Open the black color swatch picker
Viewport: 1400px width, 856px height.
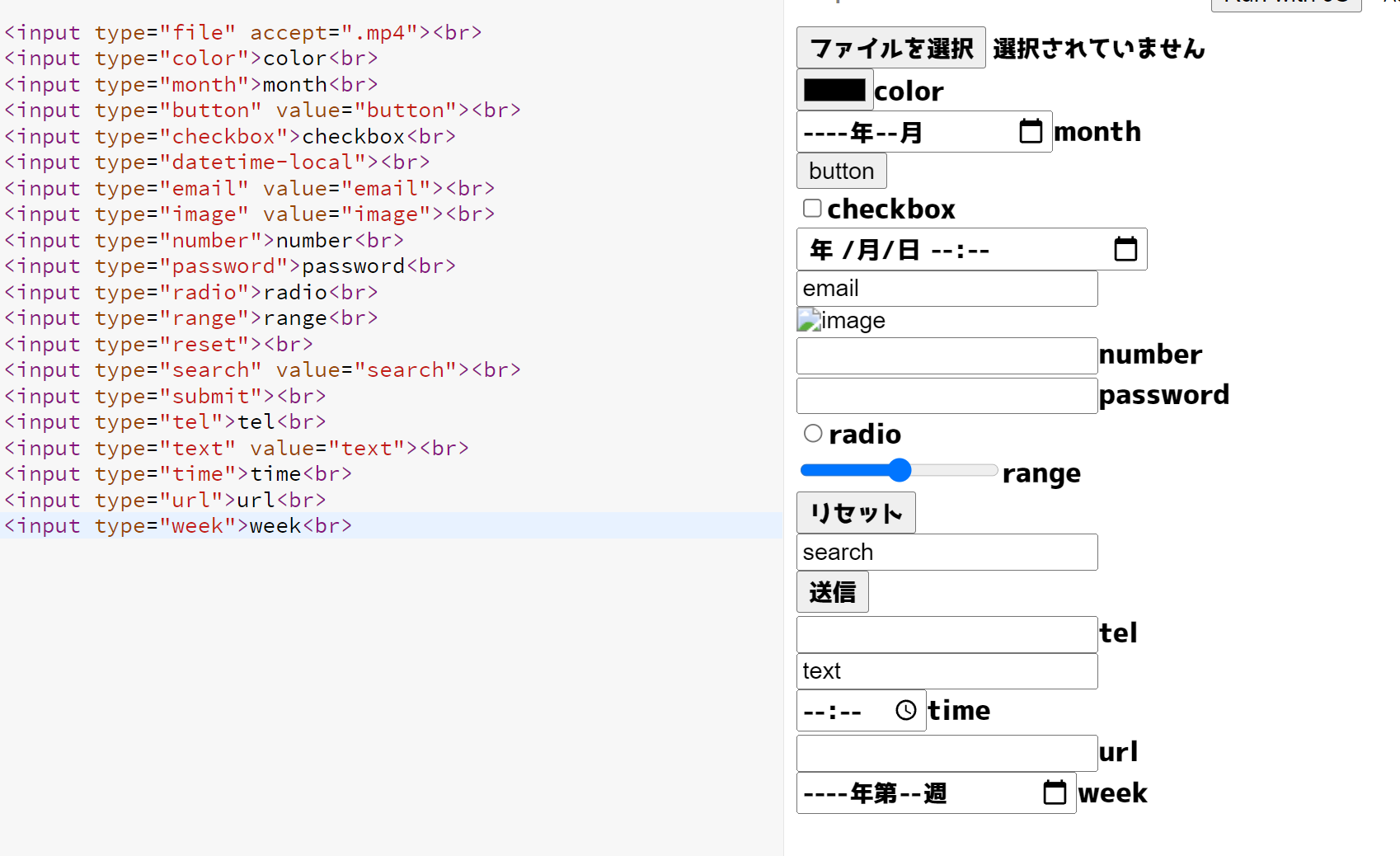[834, 90]
